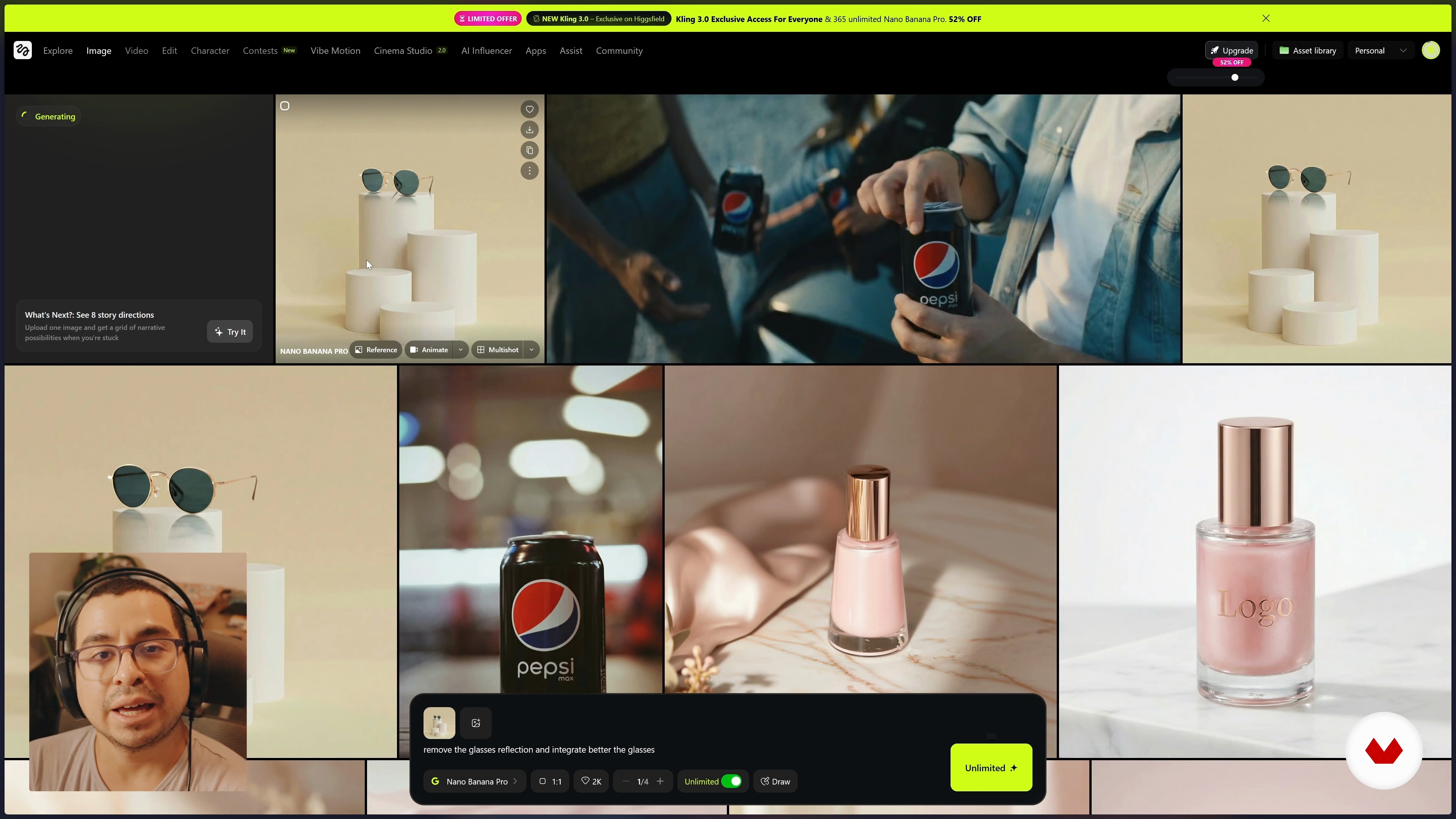The width and height of the screenshot is (1456, 819).
Task: Click the "Kling 3.0 Exclusive Access For Everyone" banner text
Action: (x=749, y=19)
